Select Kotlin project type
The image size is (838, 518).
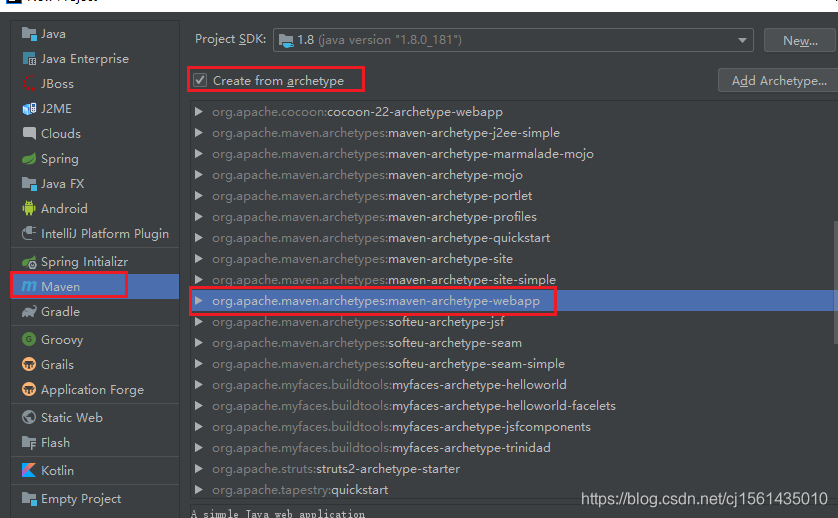(95, 470)
